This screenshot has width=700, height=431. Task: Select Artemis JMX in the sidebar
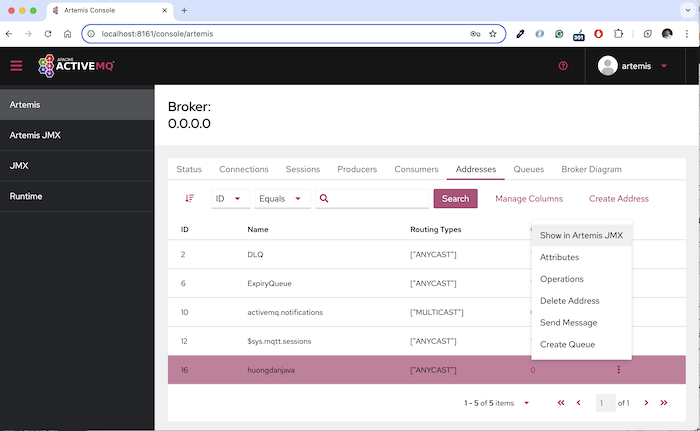[x=77, y=135]
